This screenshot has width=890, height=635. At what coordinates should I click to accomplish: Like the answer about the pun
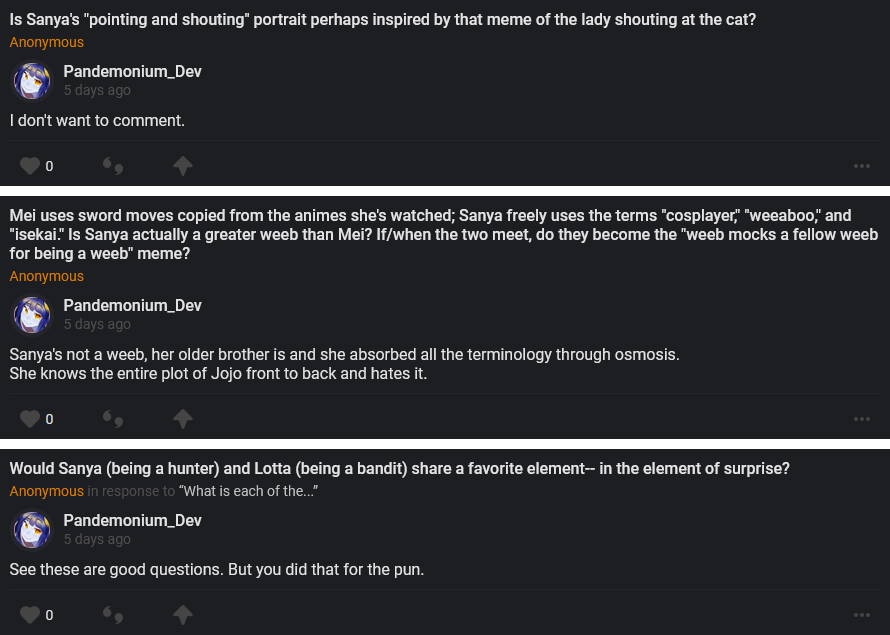point(31,614)
